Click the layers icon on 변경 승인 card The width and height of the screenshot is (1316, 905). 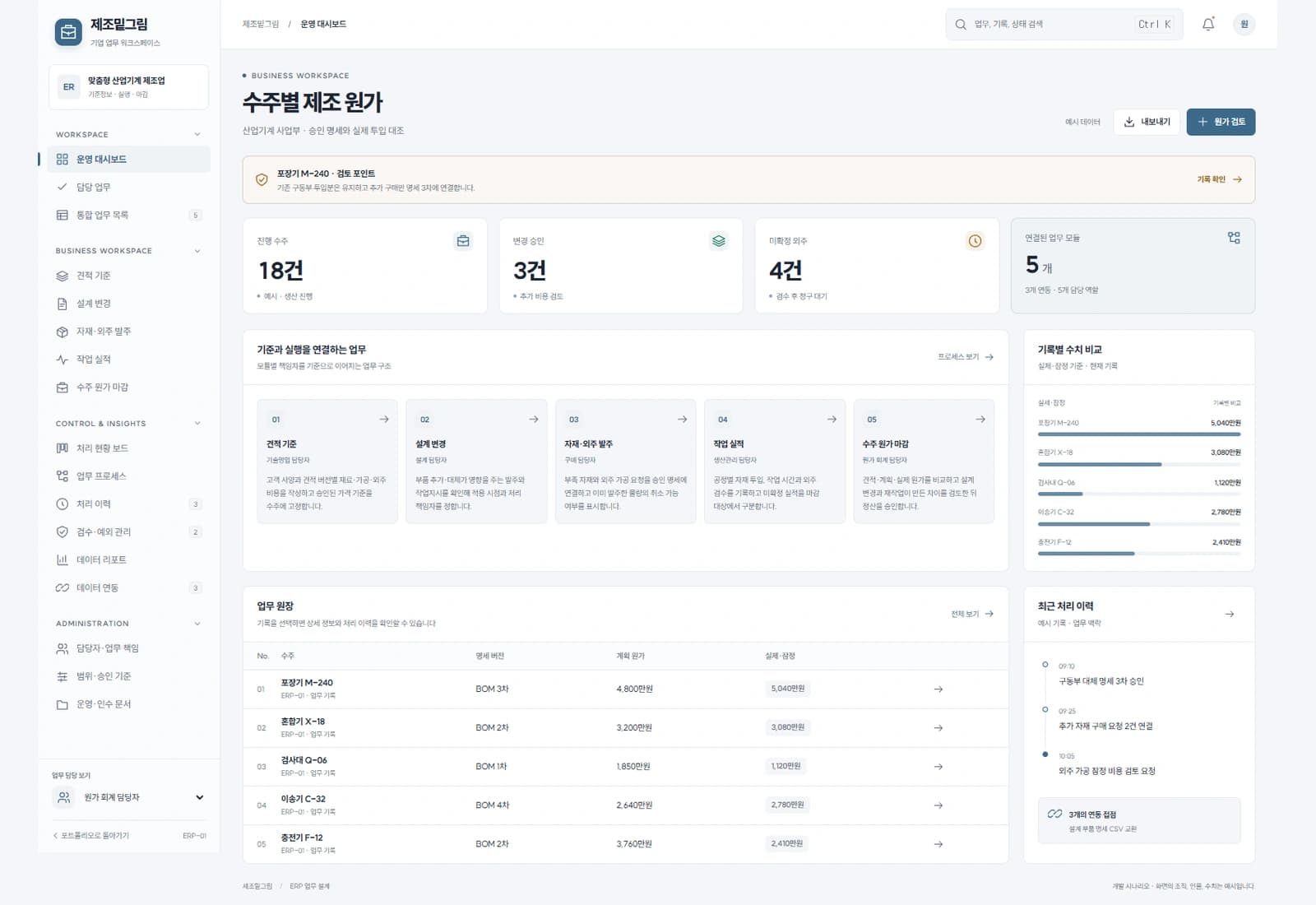coord(719,241)
